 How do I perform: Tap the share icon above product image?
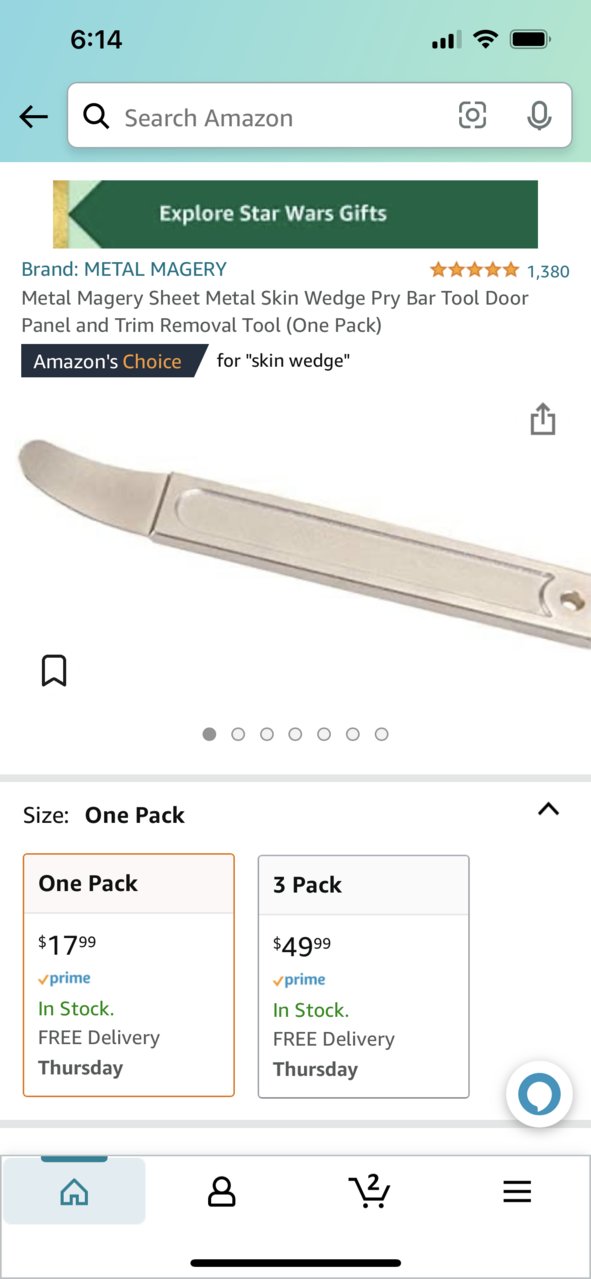tap(542, 419)
